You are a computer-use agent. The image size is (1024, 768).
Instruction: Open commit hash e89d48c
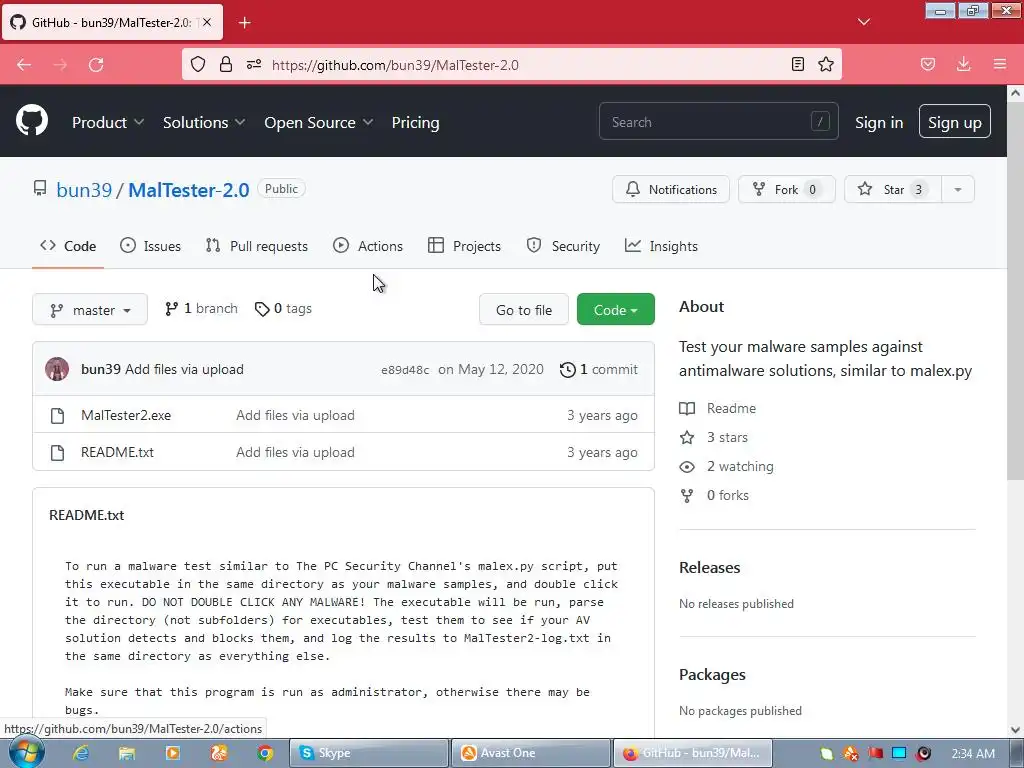(x=405, y=370)
